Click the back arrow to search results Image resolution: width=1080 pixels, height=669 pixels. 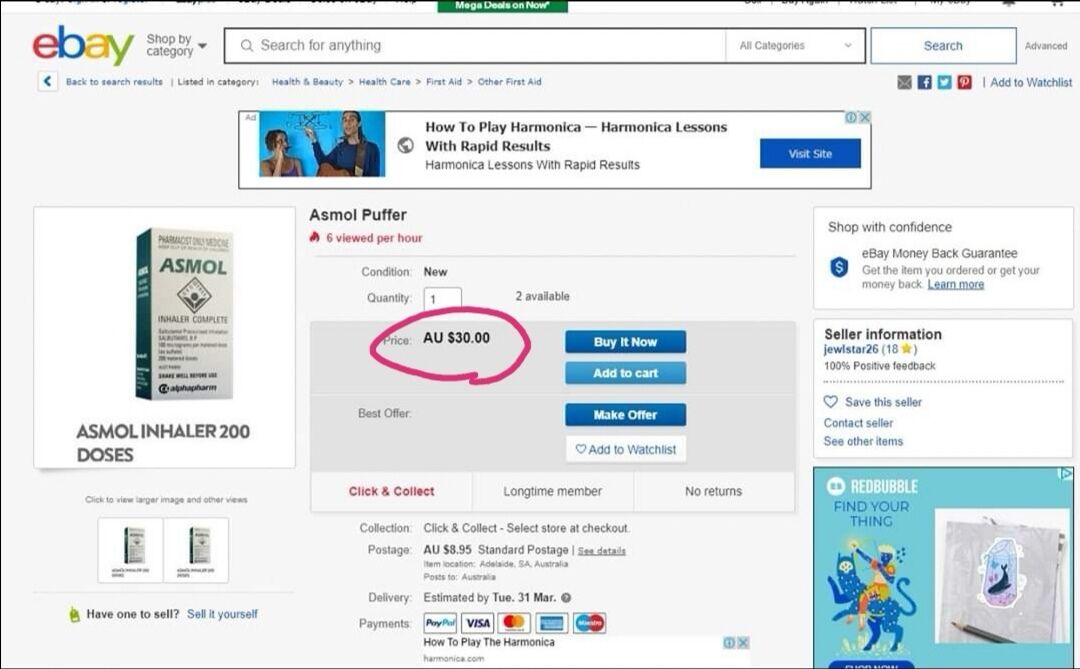click(47, 82)
